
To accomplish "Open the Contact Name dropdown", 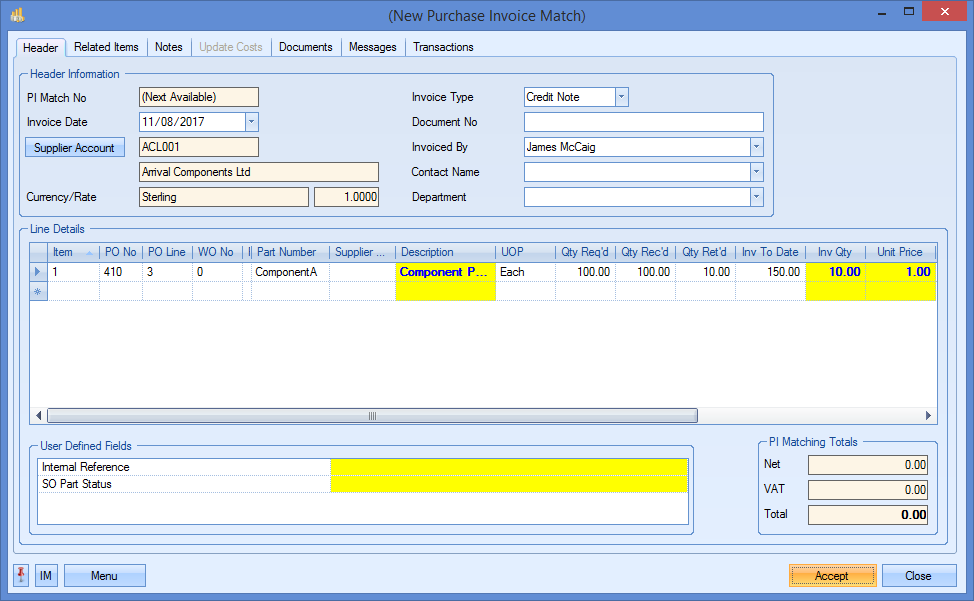I will tap(756, 172).
